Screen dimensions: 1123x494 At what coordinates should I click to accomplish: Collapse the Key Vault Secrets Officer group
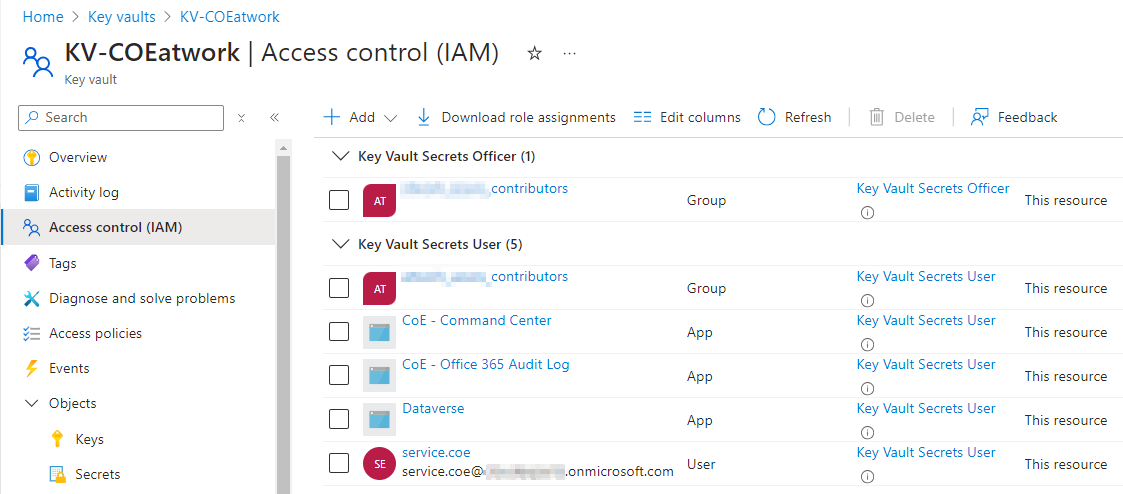[x=338, y=156]
